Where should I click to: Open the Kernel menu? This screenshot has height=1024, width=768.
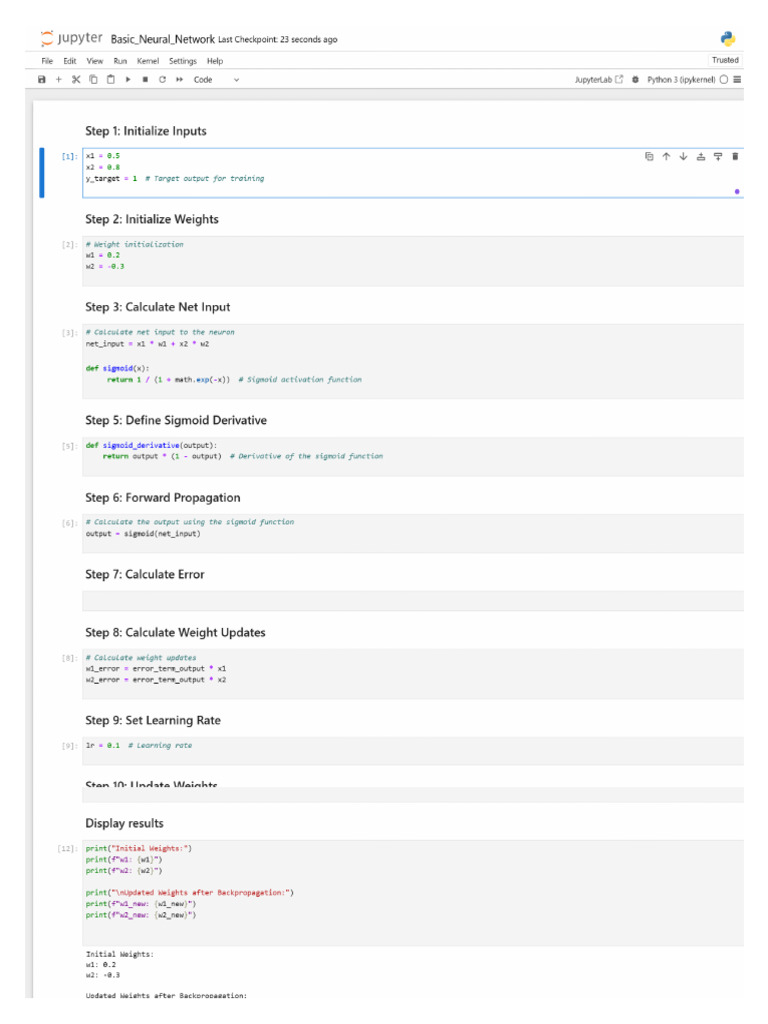[x=148, y=61]
